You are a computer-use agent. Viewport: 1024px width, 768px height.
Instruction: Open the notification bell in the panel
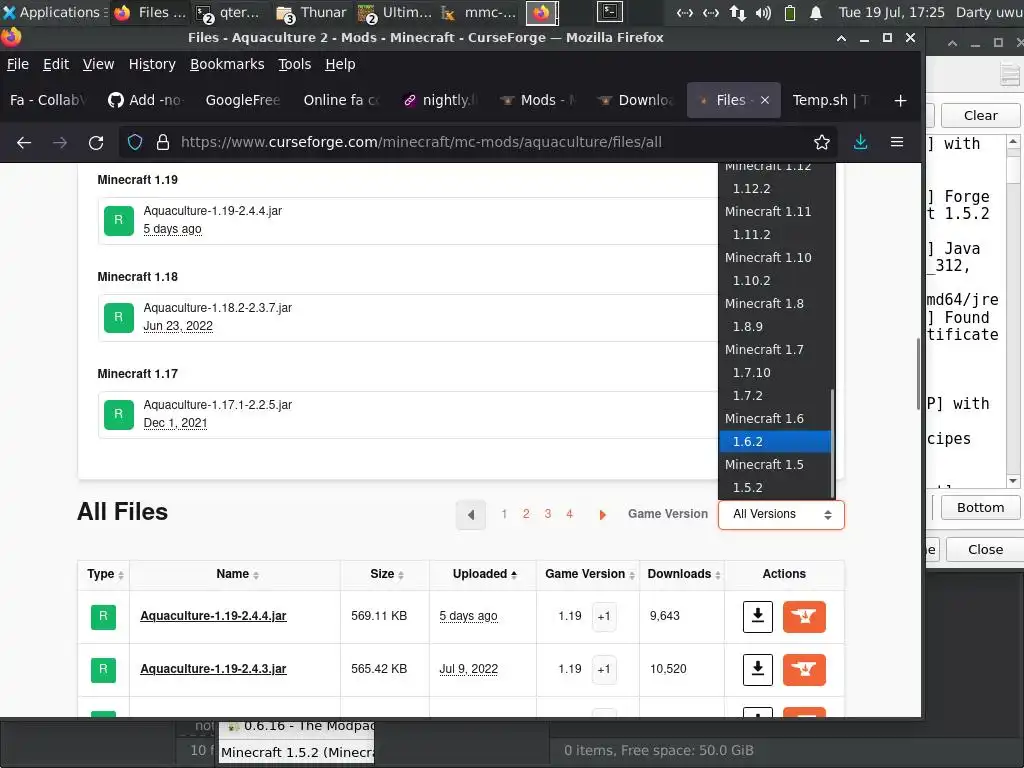tap(816, 12)
